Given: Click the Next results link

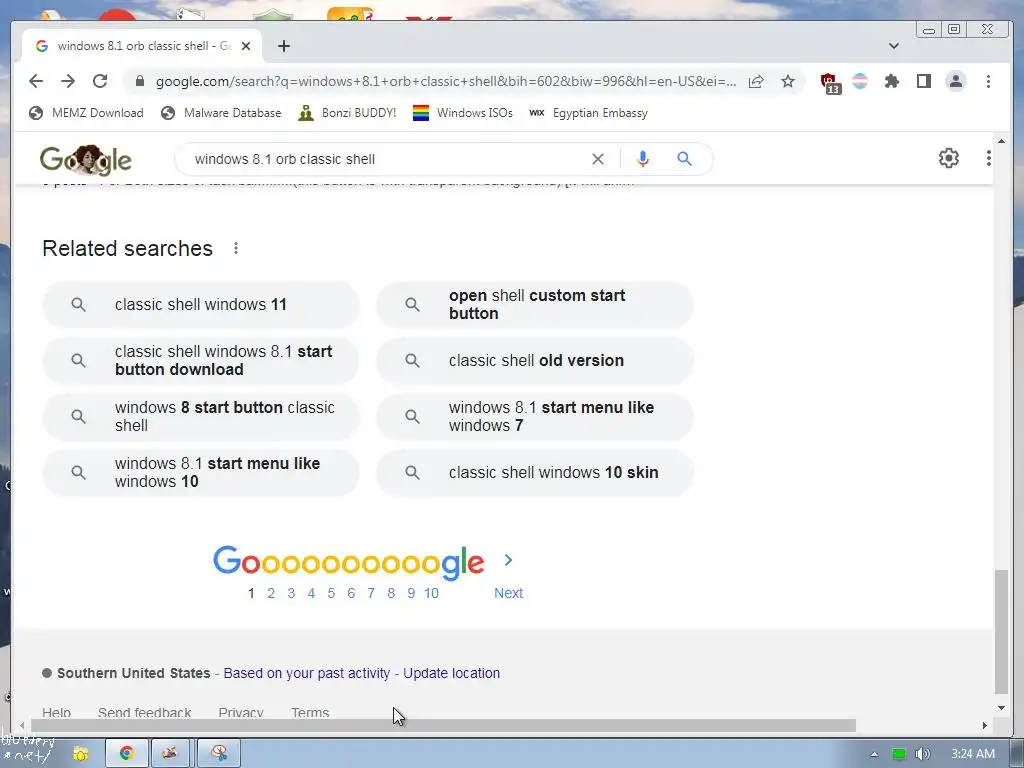Looking at the screenshot, I should [x=508, y=593].
